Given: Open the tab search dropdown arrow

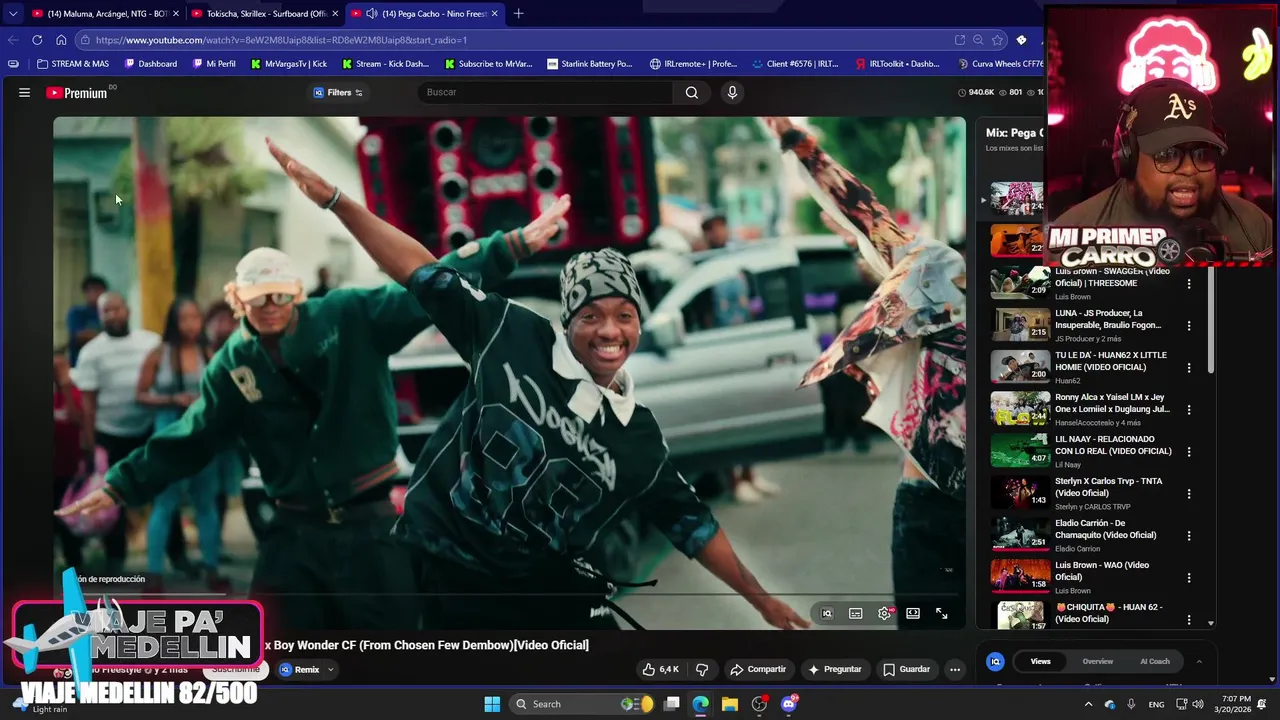Looking at the screenshot, I should [x=12, y=14].
